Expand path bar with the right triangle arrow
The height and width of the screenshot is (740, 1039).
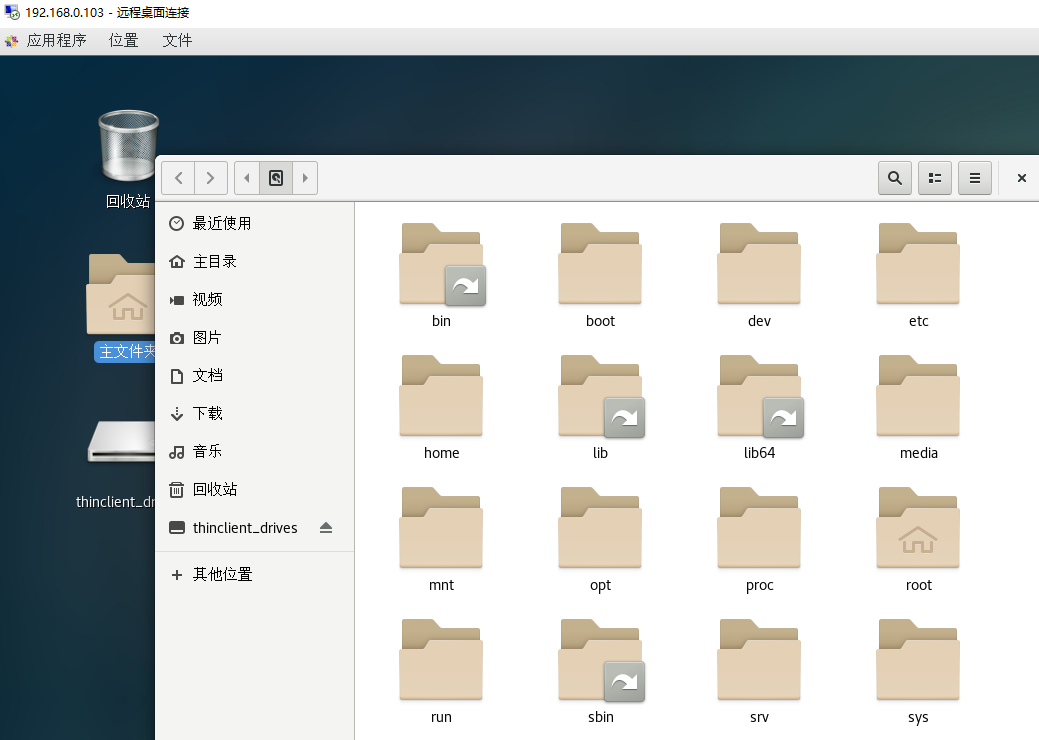click(304, 178)
